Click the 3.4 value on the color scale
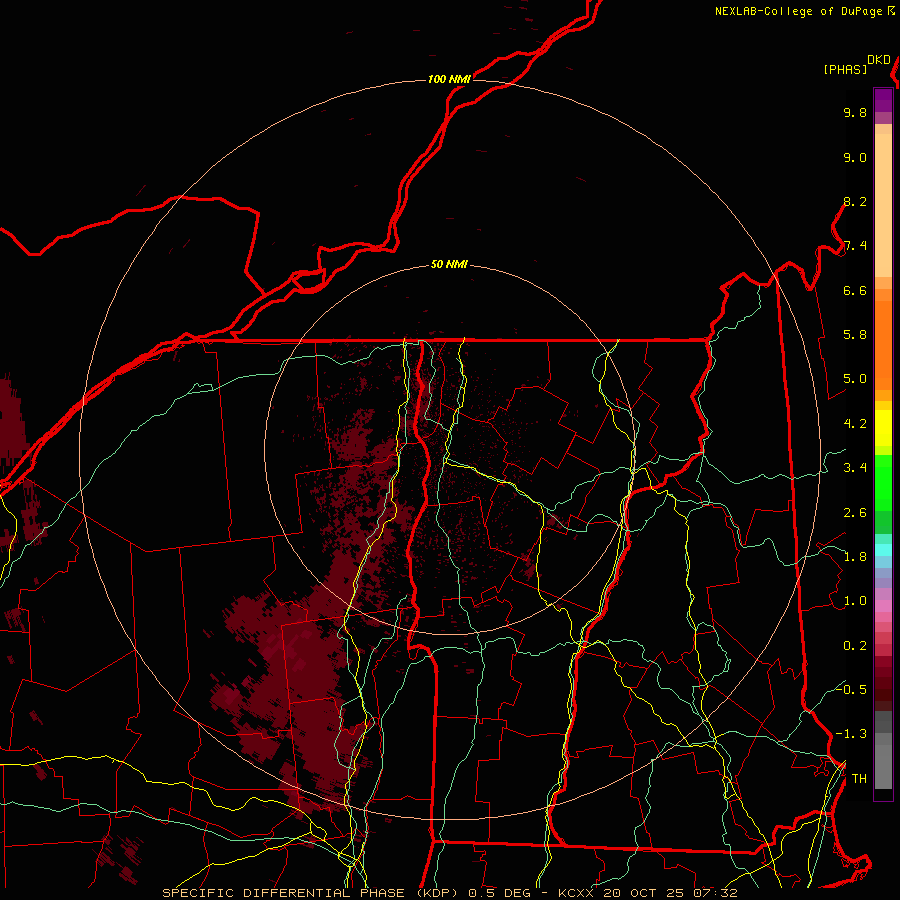Image resolution: width=900 pixels, height=900 pixels. pyautogui.click(x=855, y=468)
